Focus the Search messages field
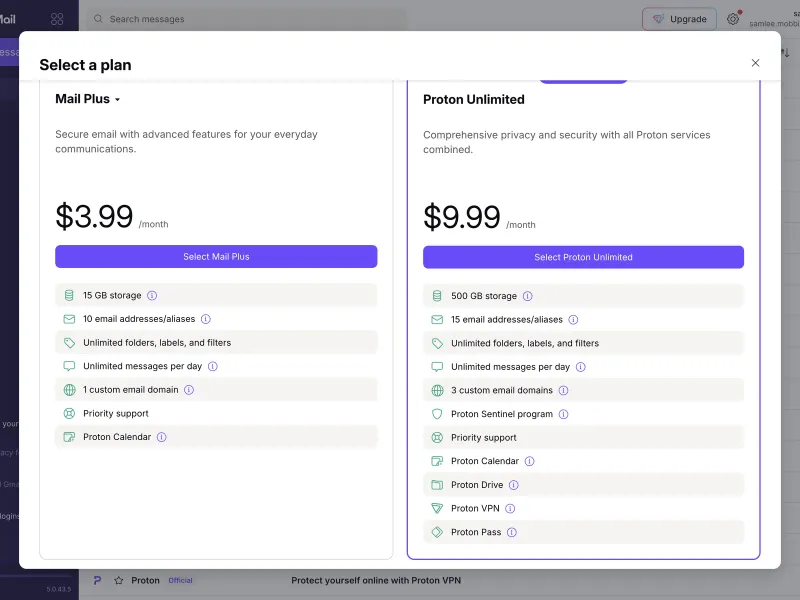The width and height of the screenshot is (800, 600). pyautogui.click(x=248, y=19)
